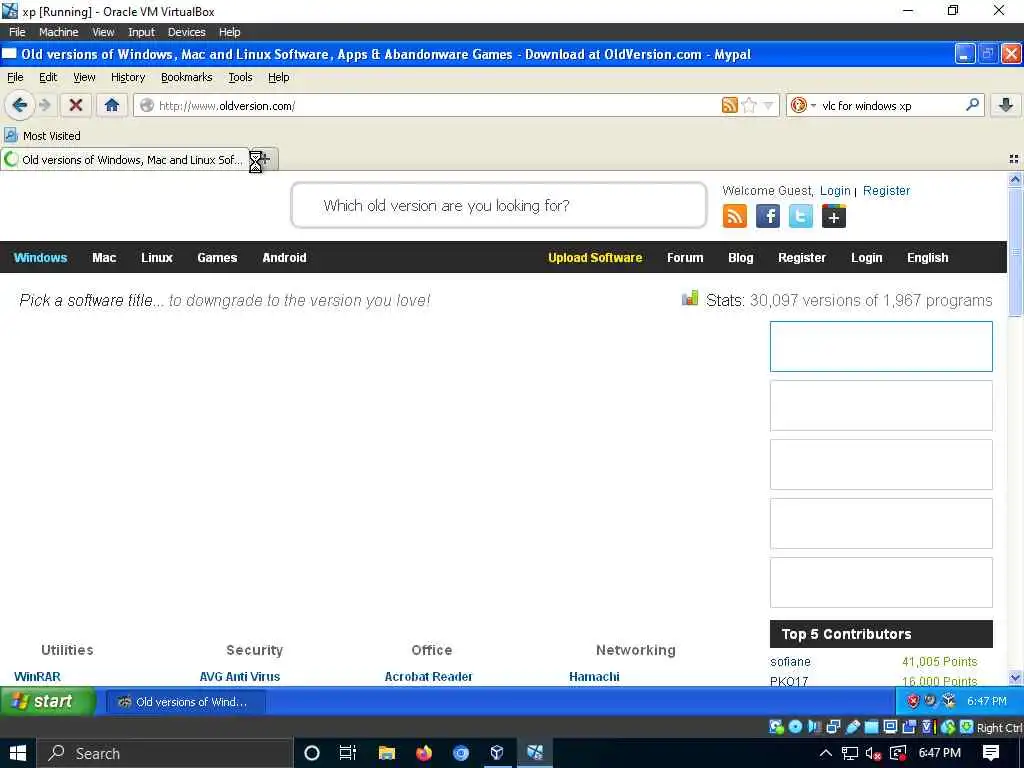Click contributor name sofiane
The height and width of the screenshot is (768, 1024).
point(790,662)
